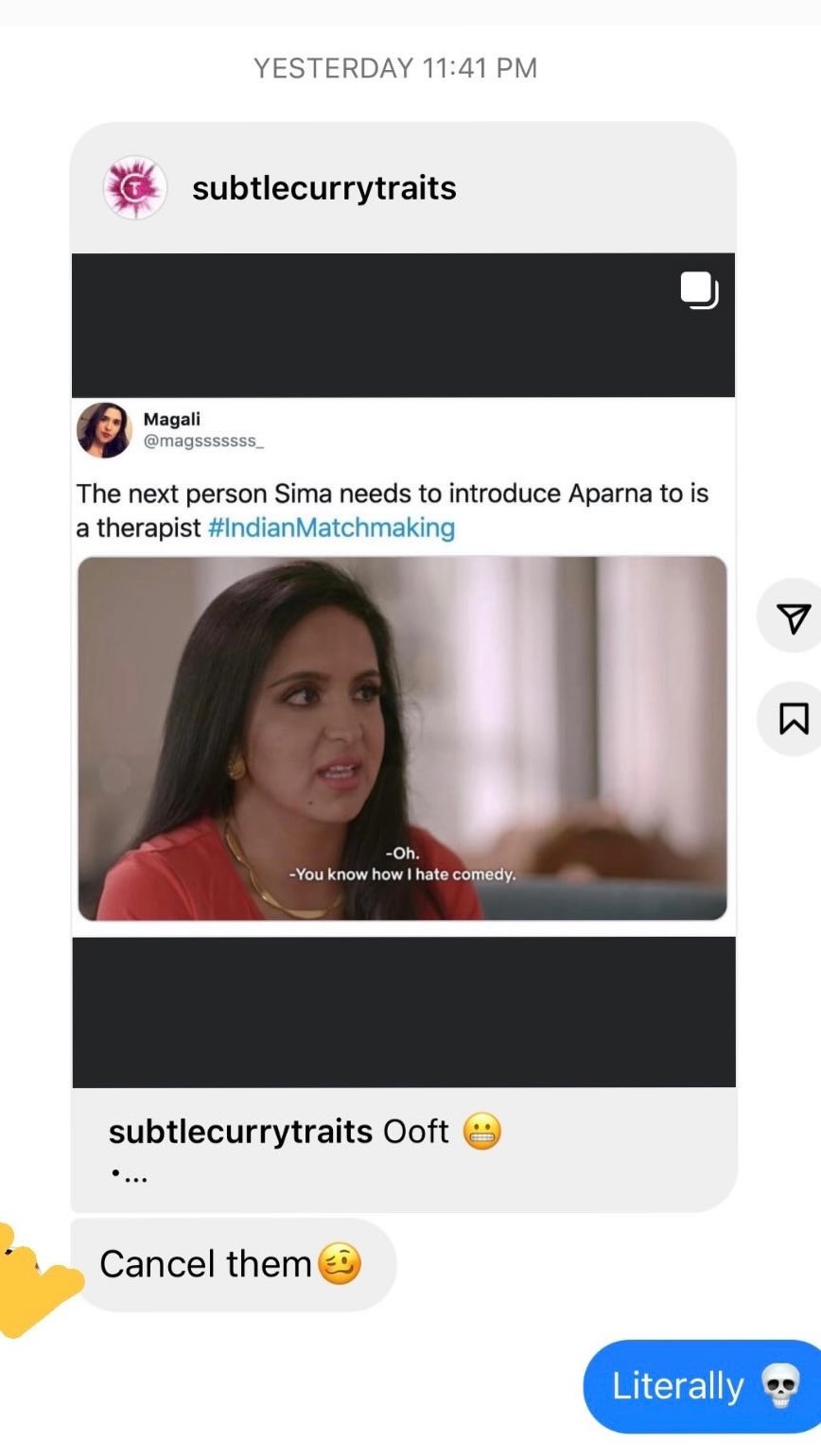Tap Magali's profile picture in the tweet

click(x=104, y=429)
